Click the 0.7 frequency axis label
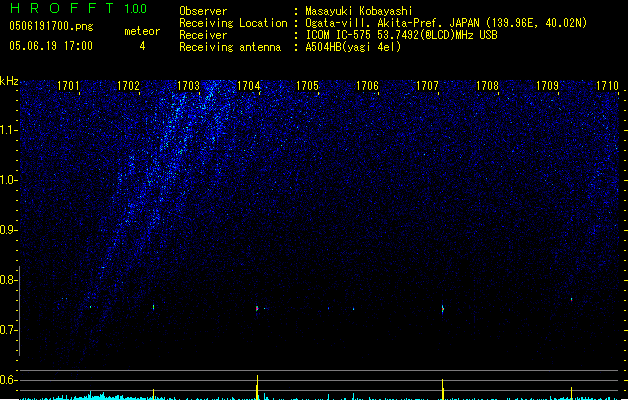 (9, 330)
